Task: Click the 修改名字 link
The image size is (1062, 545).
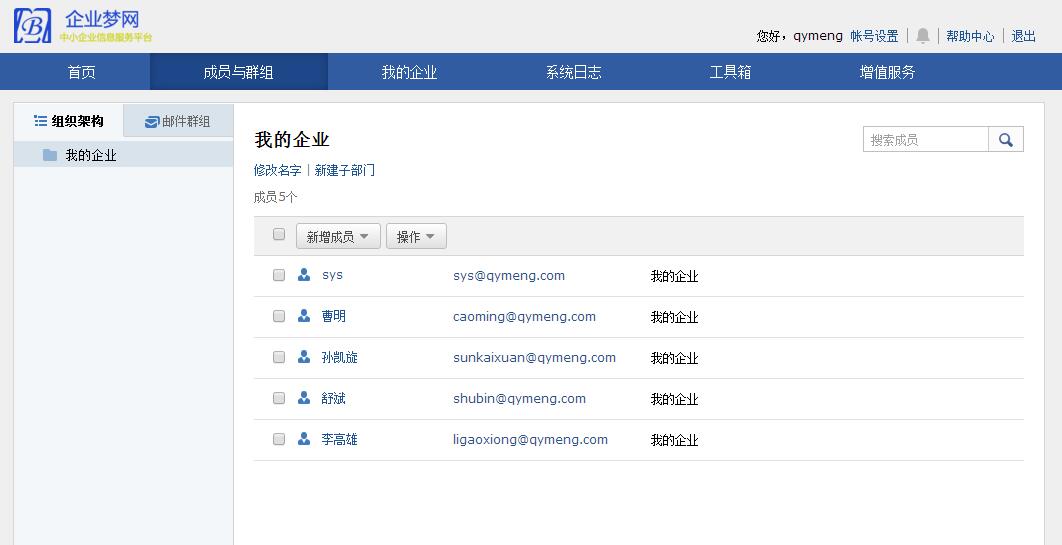Action: click(x=277, y=170)
